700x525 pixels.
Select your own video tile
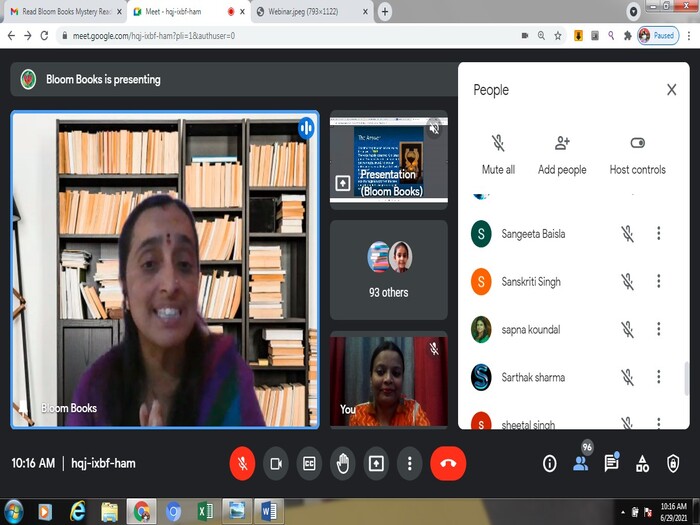(388, 379)
